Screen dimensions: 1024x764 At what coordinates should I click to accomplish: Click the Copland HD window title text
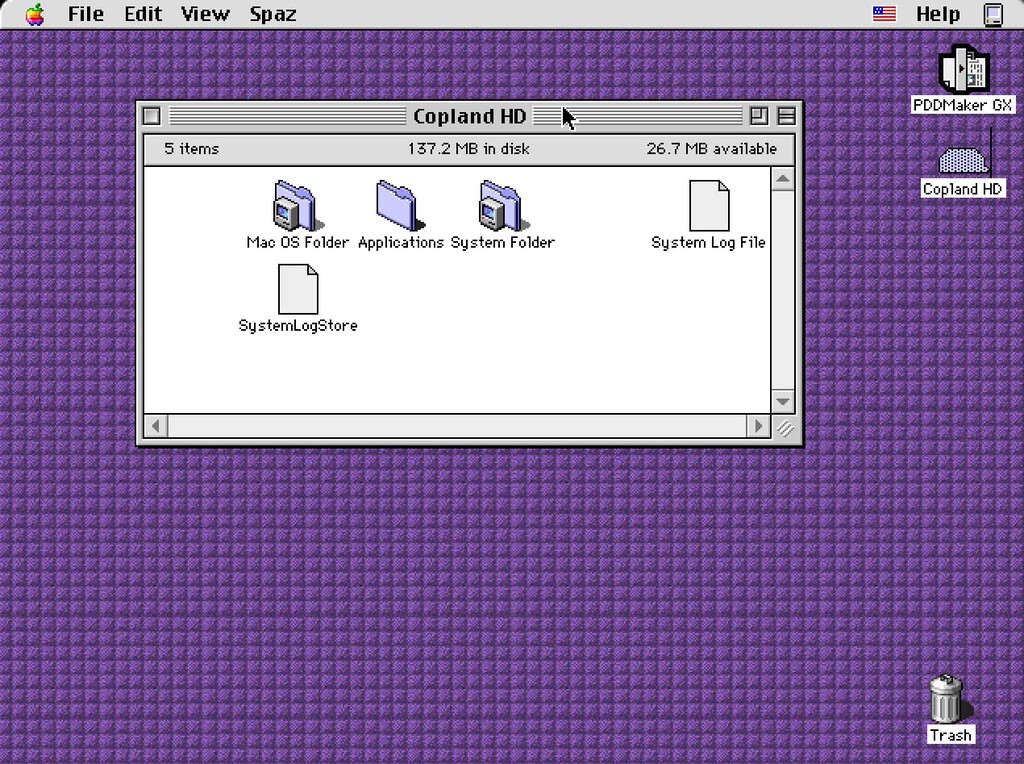pos(470,116)
